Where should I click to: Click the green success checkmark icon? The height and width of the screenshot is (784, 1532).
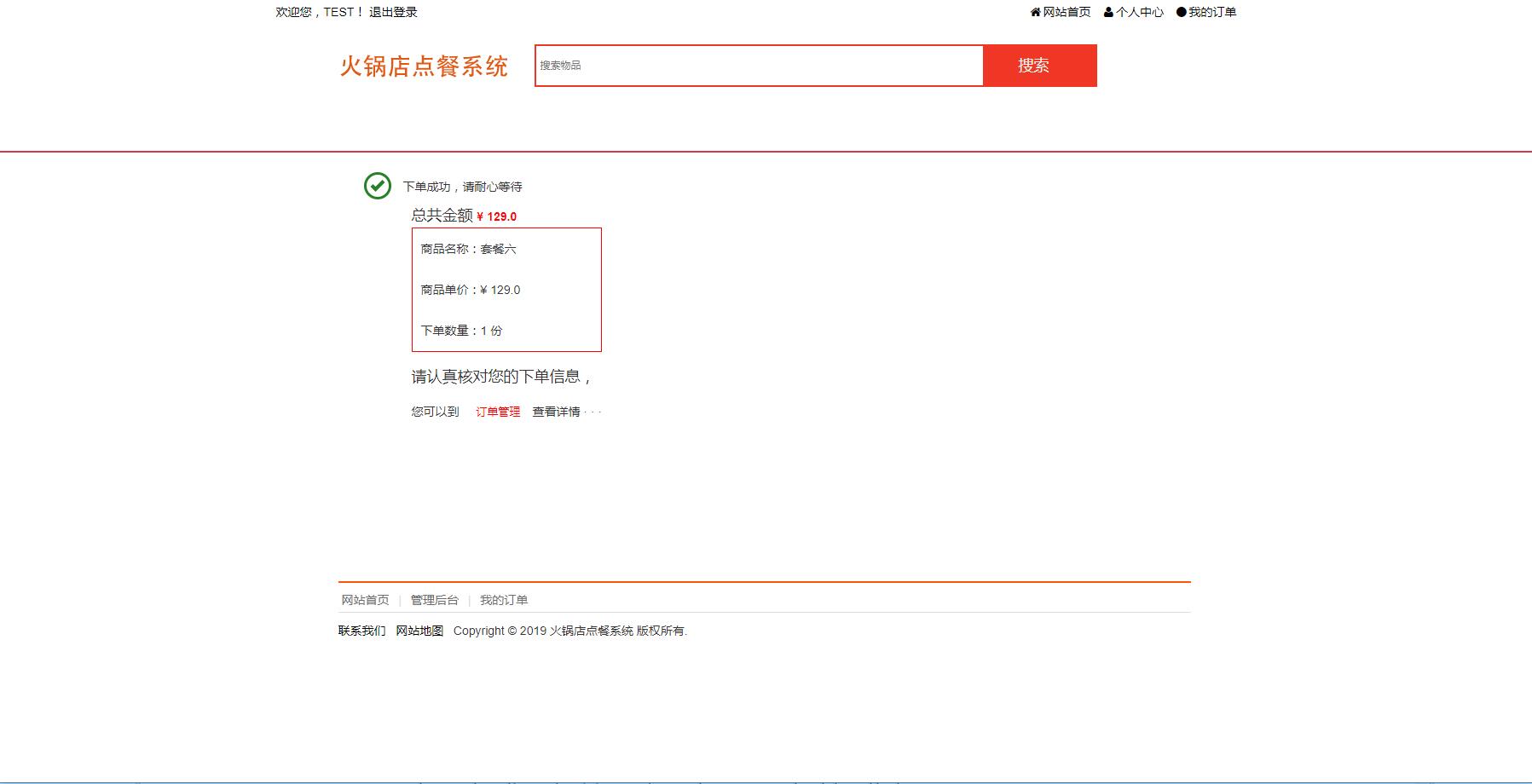point(377,186)
